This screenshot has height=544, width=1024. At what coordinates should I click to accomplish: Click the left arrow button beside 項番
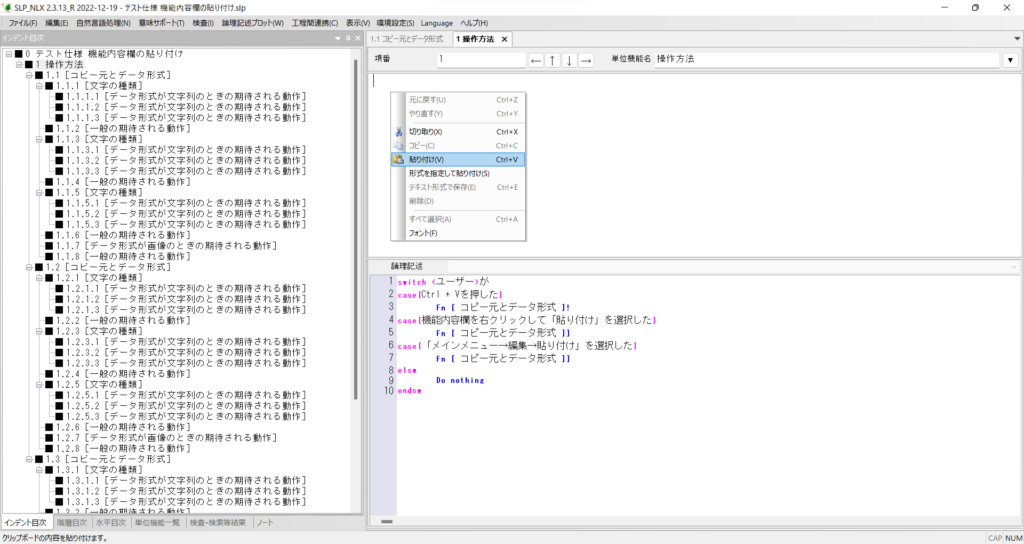pos(536,60)
